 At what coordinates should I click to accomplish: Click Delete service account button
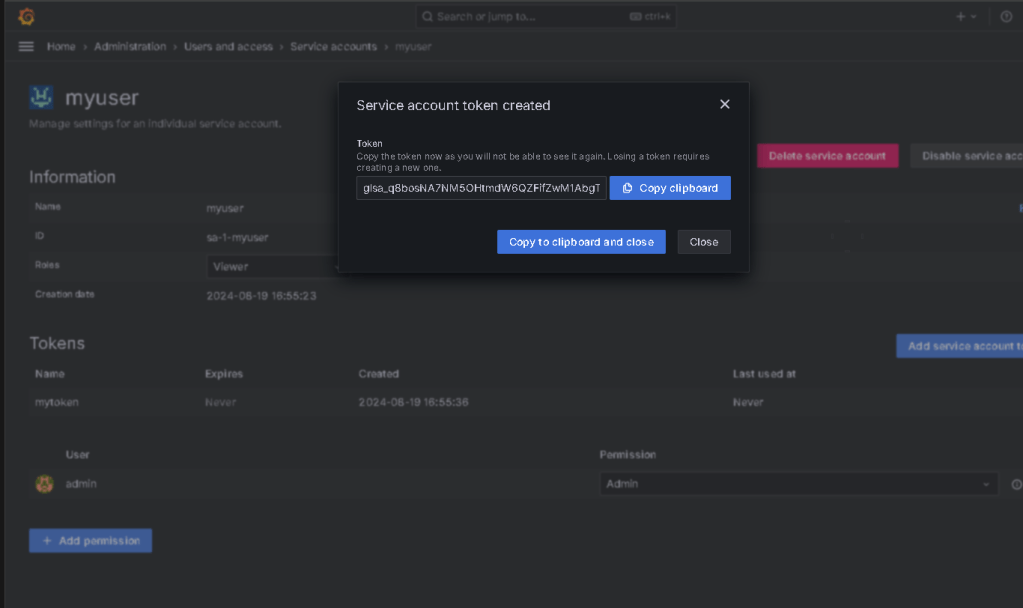pyautogui.click(x=827, y=156)
